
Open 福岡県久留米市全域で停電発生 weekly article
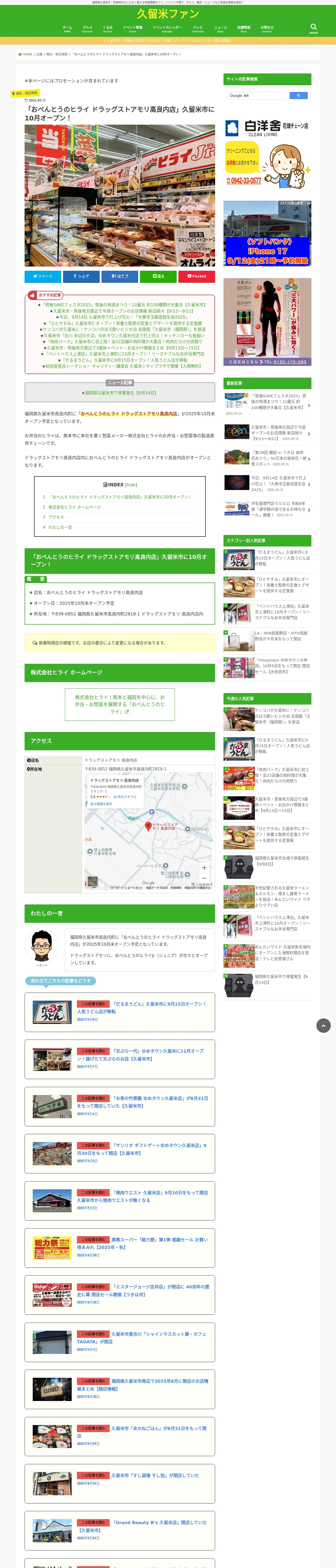point(267,867)
